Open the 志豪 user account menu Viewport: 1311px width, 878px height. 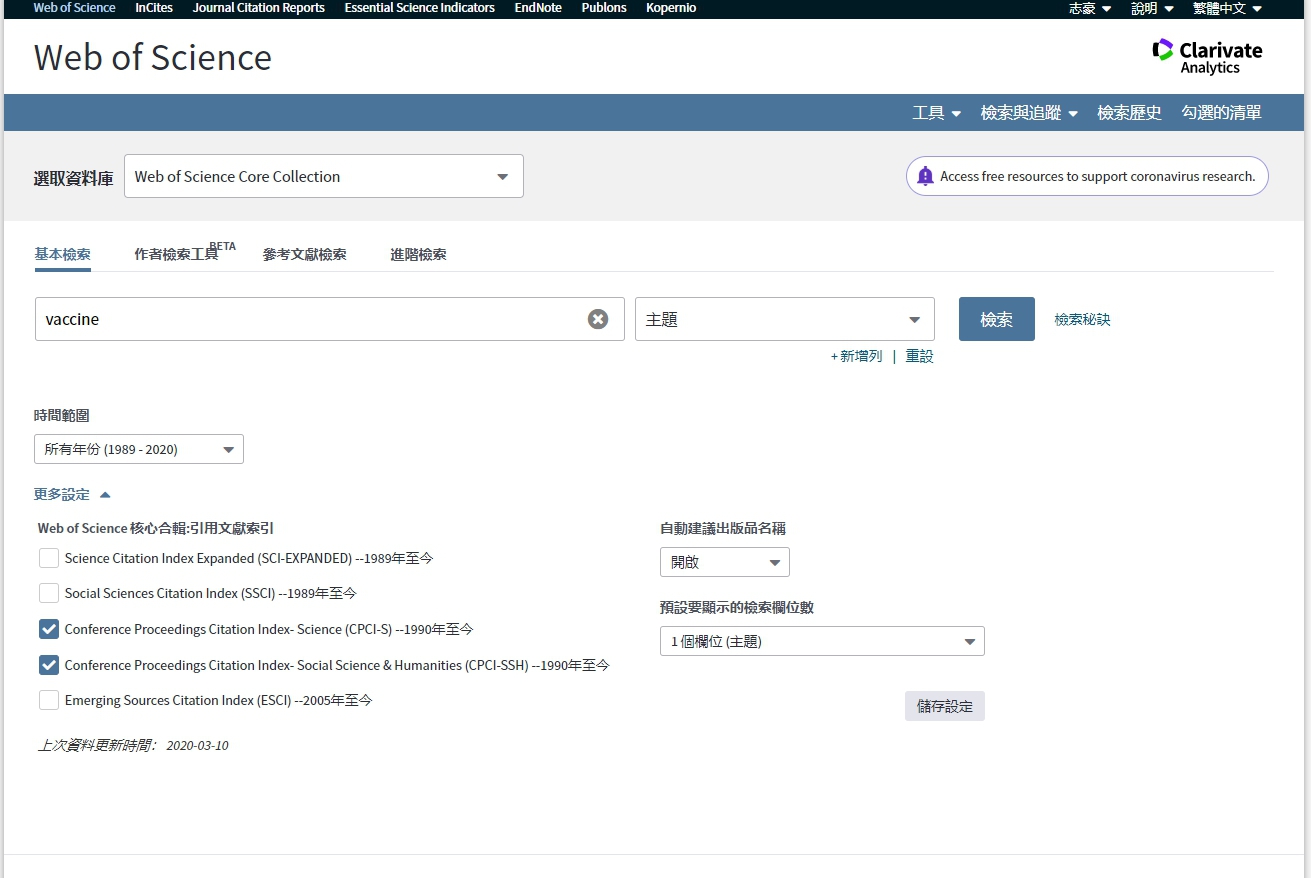(x=1090, y=8)
